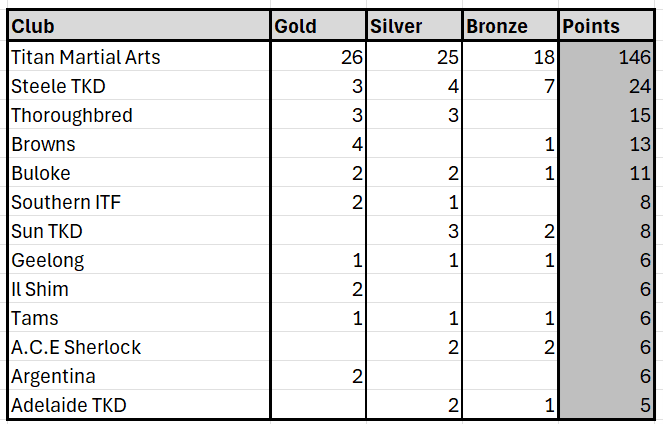The image size is (663, 424).
Task: Select the Geelong club name cell
Action: 138,260
